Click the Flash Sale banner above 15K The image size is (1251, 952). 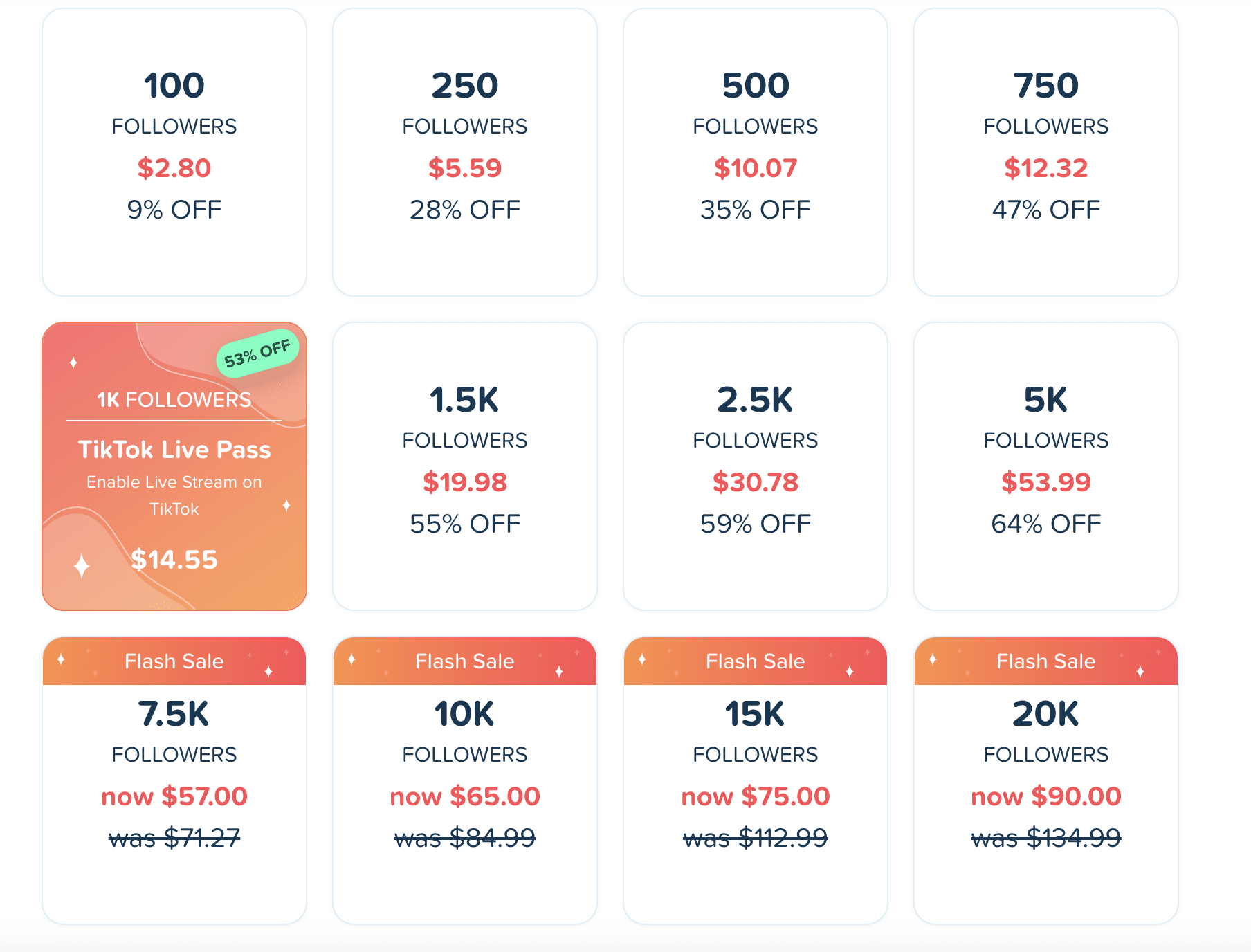756,661
